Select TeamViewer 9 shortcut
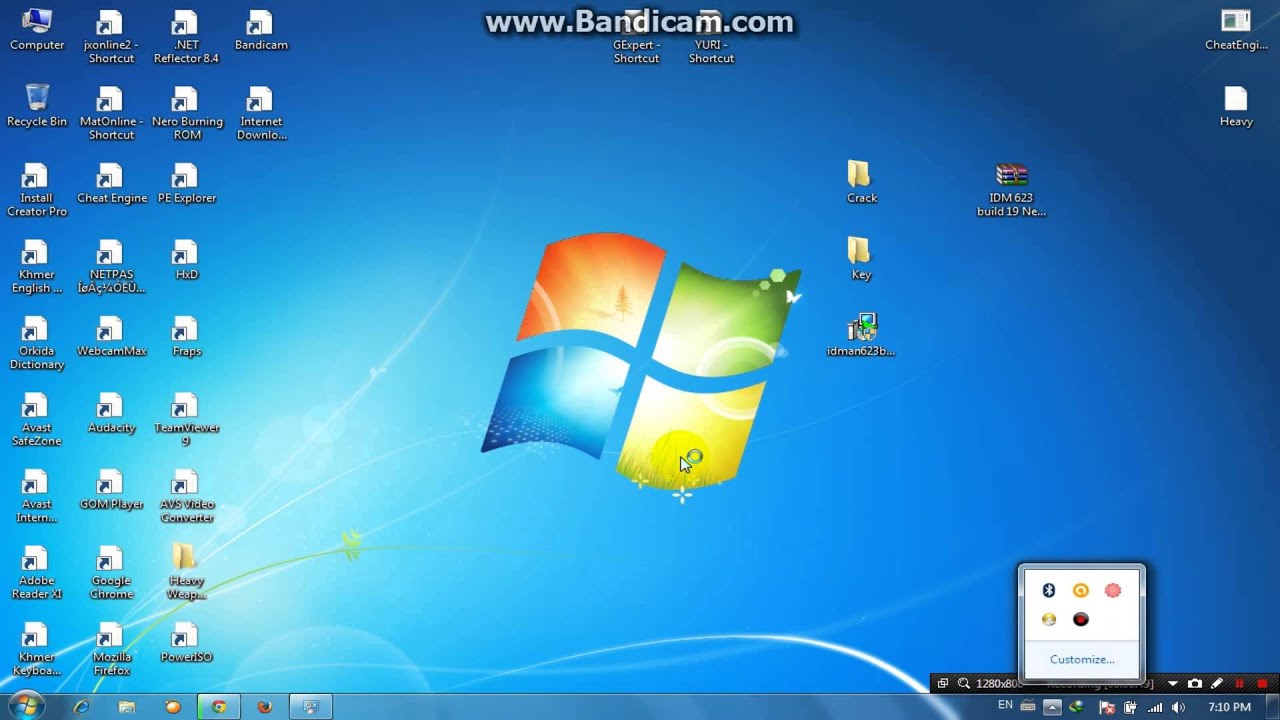The height and width of the screenshot is (720, 1280). click(x=186, y=420)
